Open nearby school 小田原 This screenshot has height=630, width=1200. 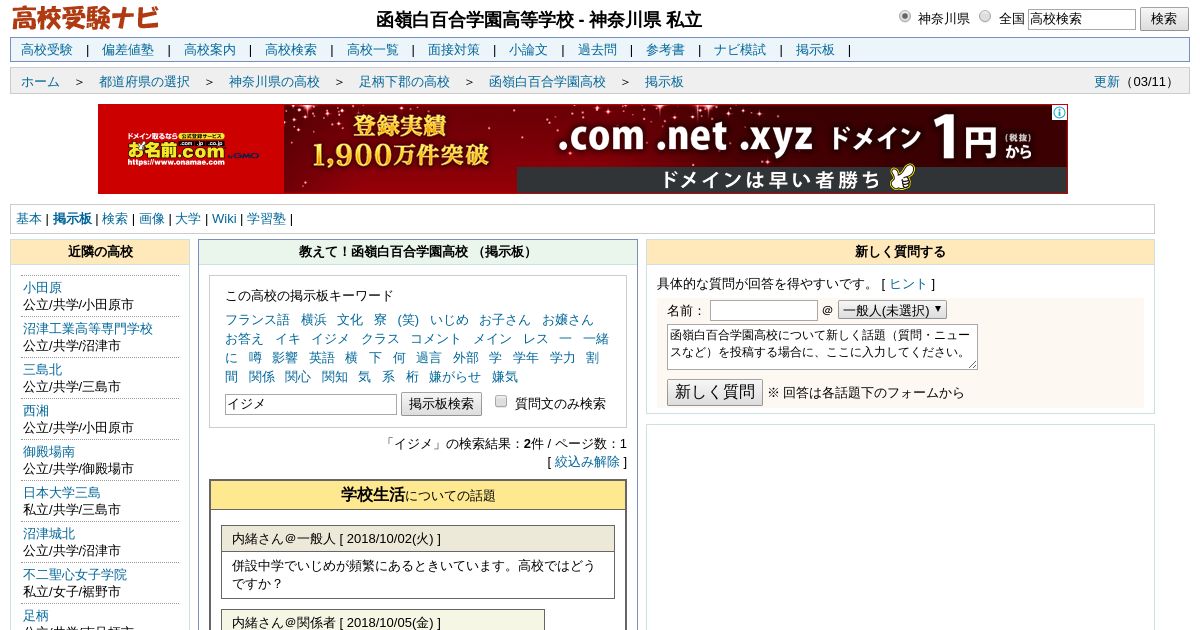(42, 288)
